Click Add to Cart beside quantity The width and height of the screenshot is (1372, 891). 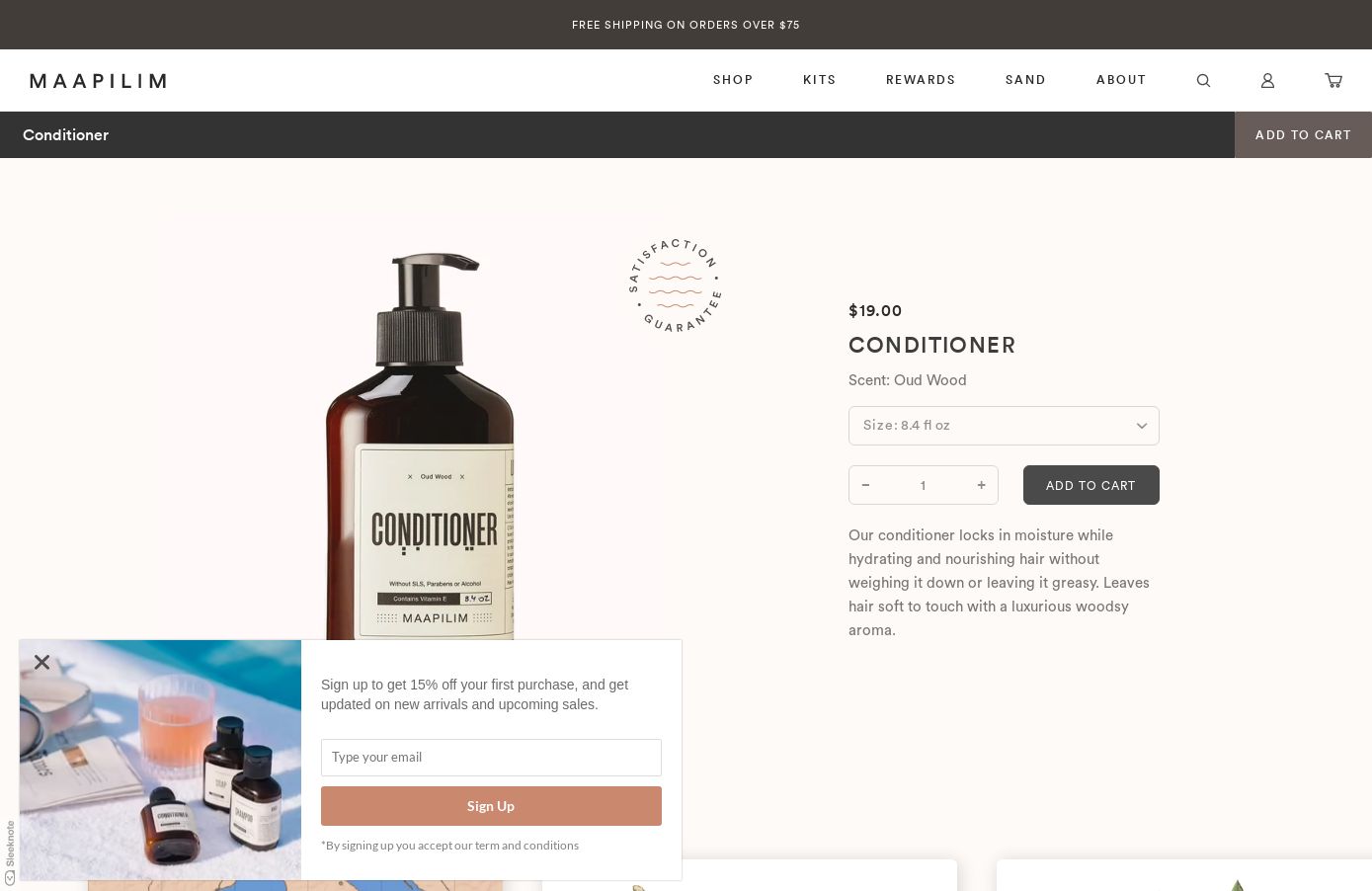tap(1091, 485)
